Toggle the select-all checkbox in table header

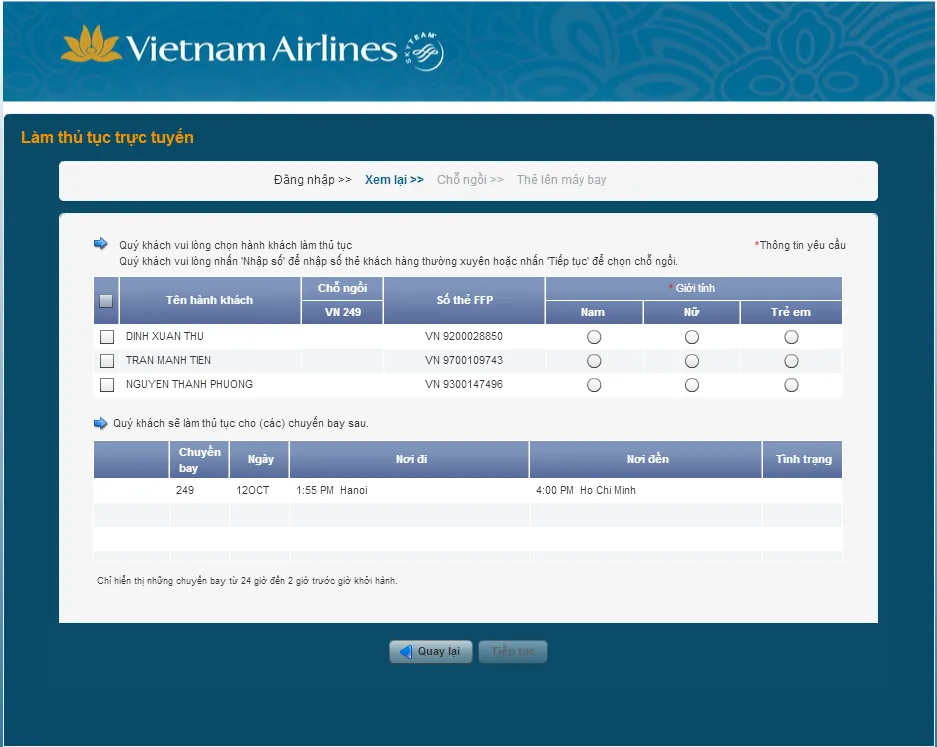point(106,301)
